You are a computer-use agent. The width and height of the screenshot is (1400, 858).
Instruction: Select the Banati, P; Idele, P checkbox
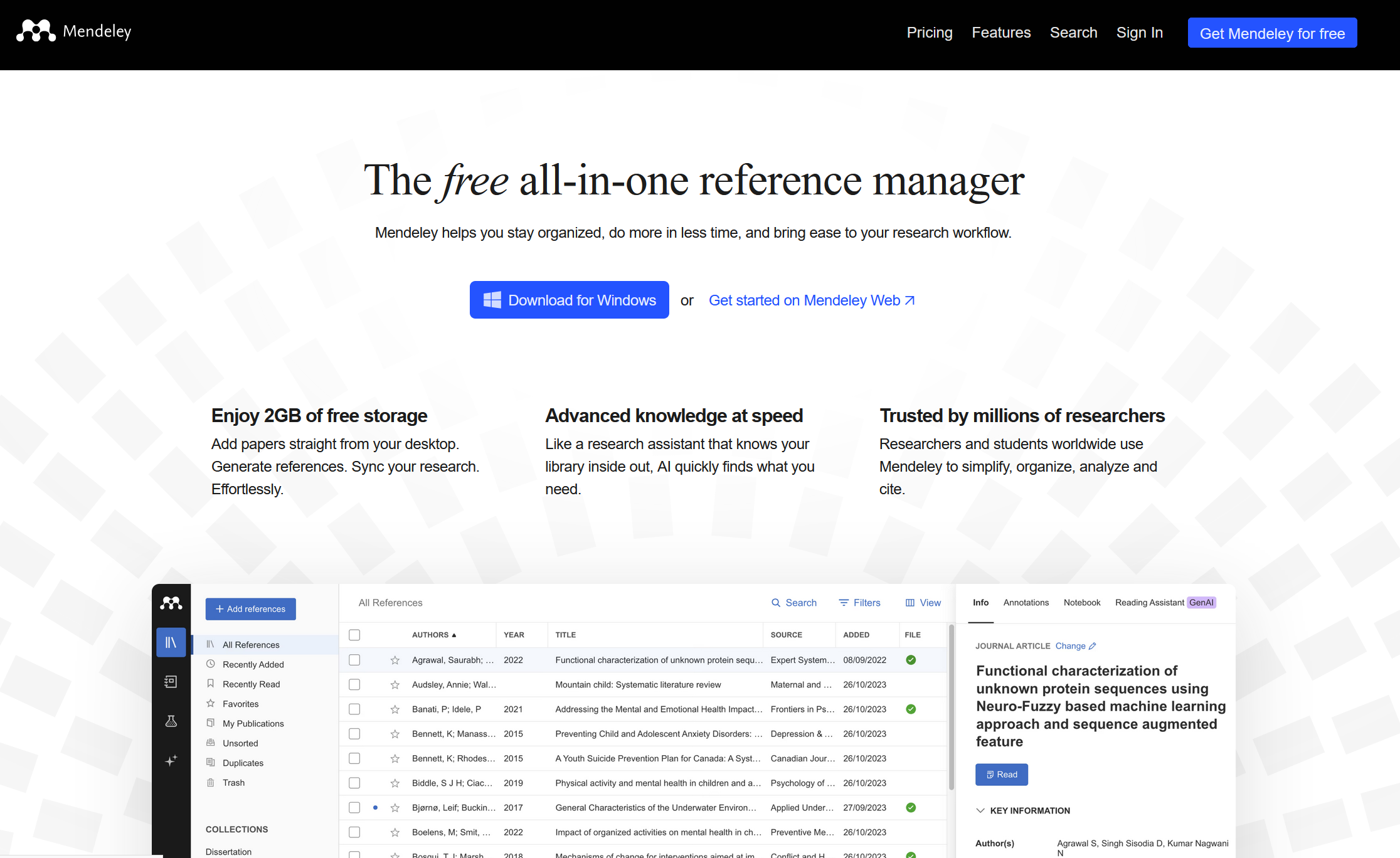click(354, 709)
